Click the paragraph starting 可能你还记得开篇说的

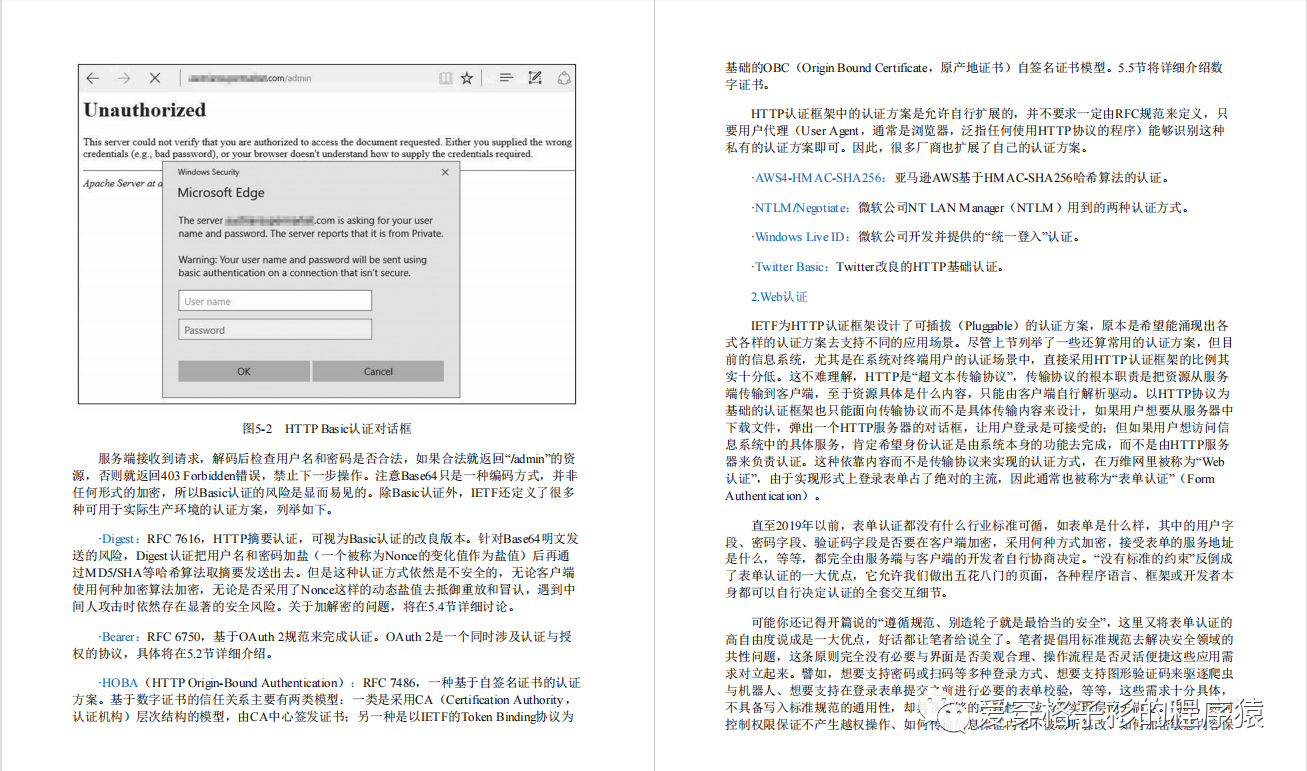(978, 674)
